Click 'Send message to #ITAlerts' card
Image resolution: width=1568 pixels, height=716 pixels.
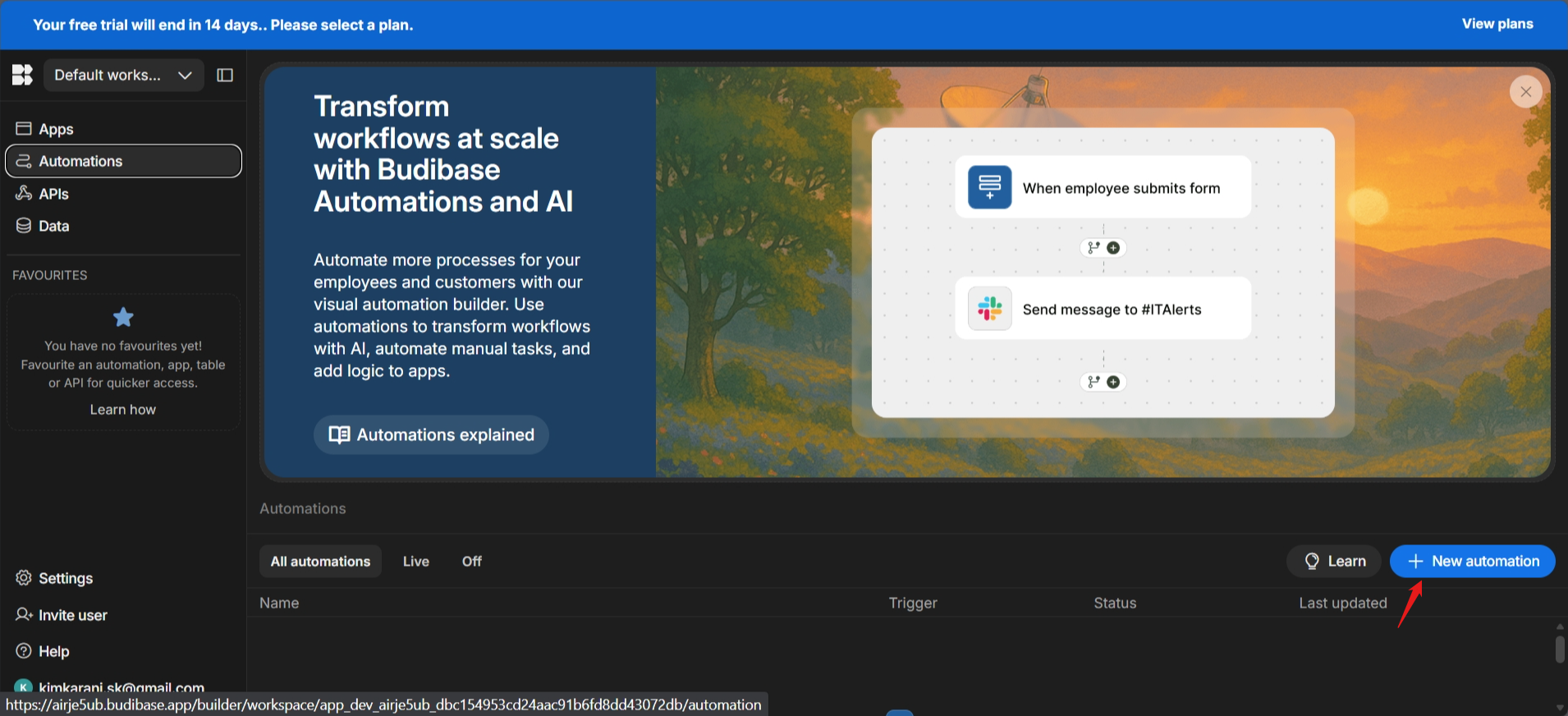(x=1103, y=309)
